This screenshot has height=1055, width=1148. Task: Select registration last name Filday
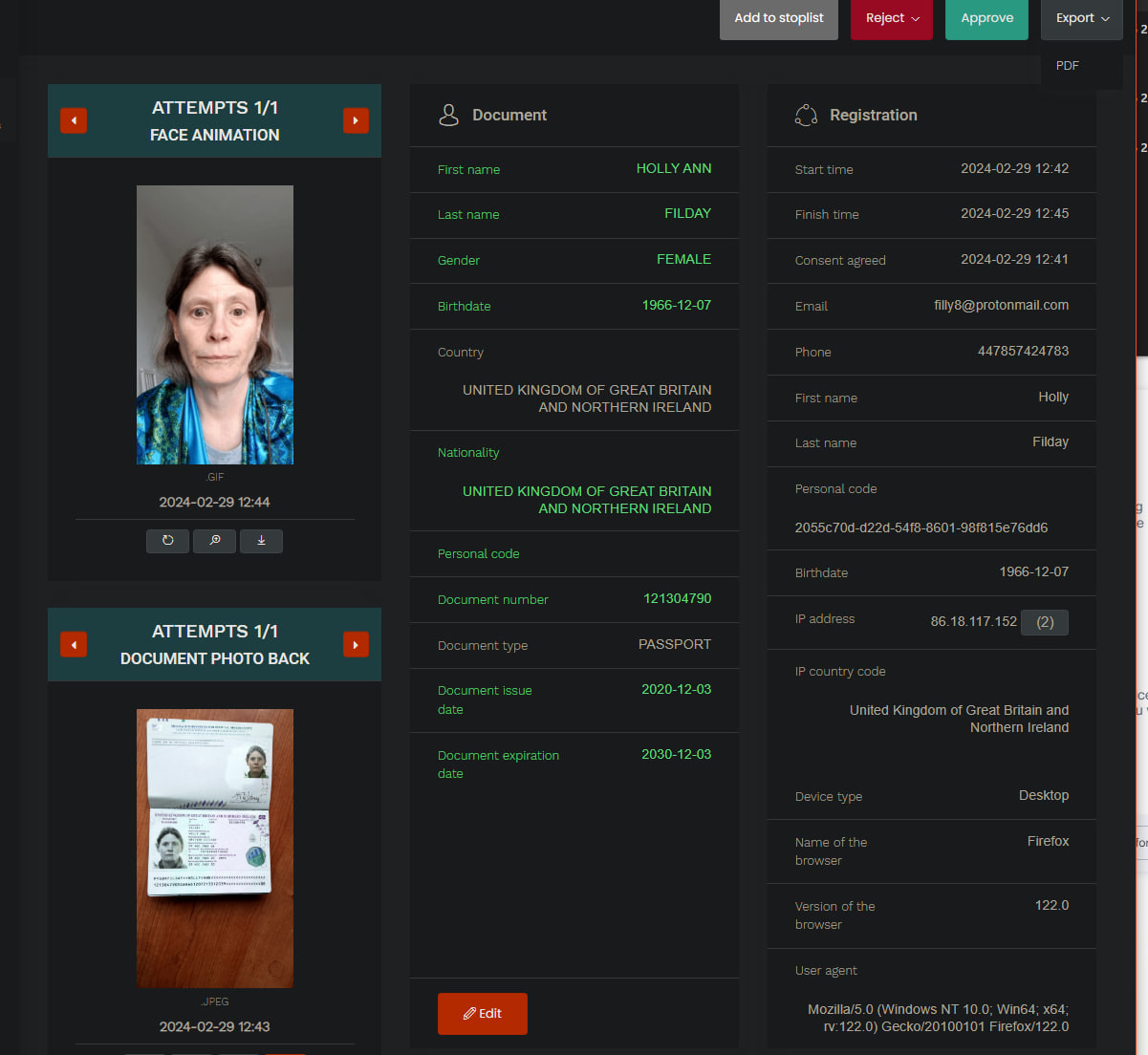tap(1051, 441)
